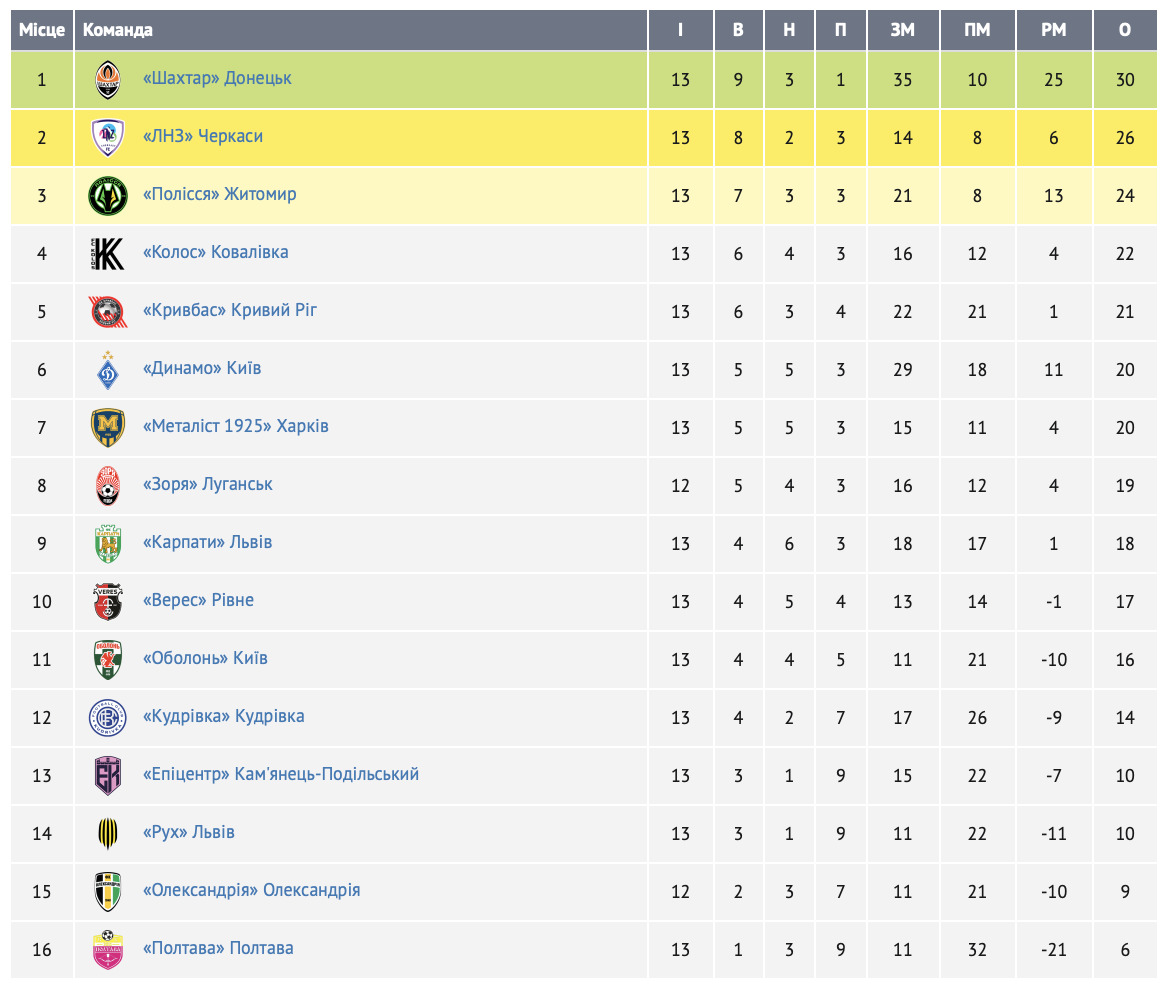
Task: Click the О points column header
Action: [1125, 30]
